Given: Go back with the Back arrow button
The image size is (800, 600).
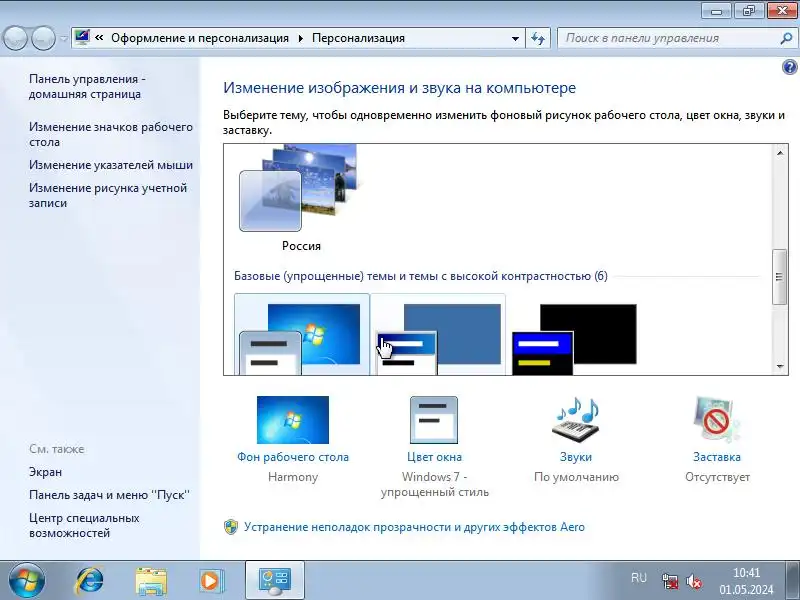Looking at the screenshot, I should pos(15,38).
